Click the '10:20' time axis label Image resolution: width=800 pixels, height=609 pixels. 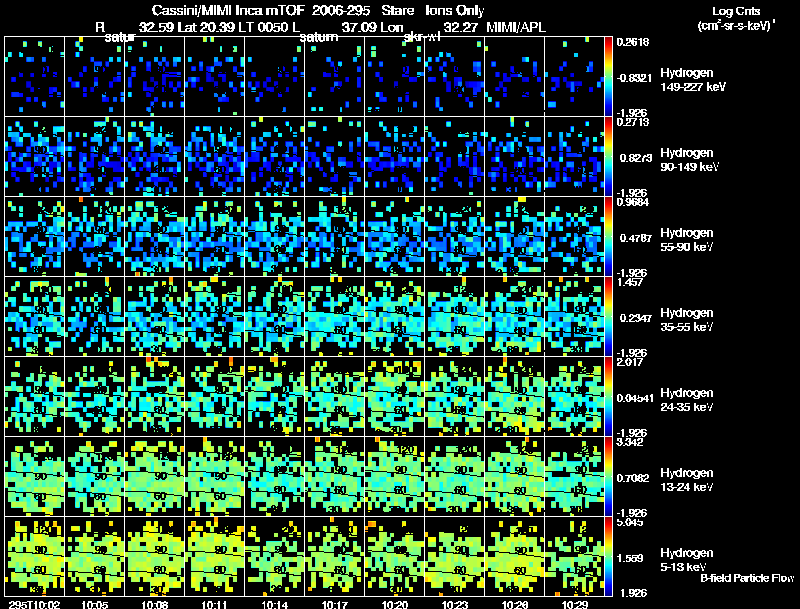click(394, 604)
